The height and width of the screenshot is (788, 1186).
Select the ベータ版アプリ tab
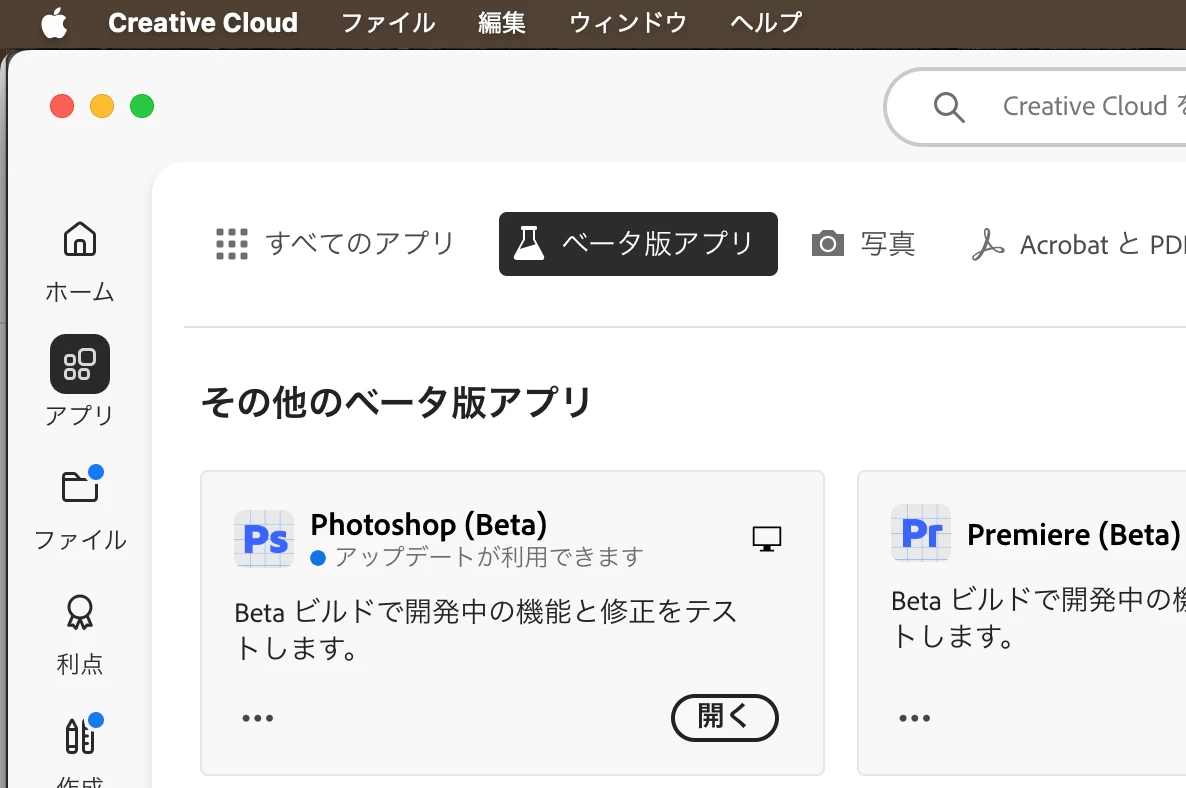(x=638, y=244)
